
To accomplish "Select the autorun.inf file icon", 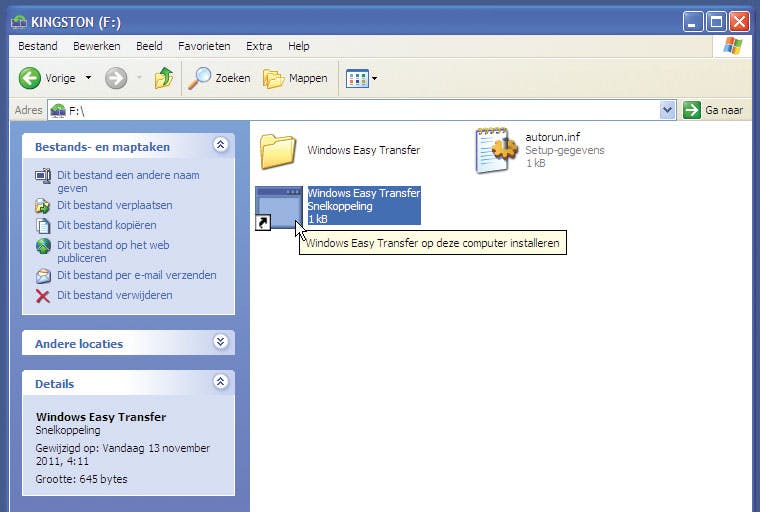I will click(x=495, y=150).
